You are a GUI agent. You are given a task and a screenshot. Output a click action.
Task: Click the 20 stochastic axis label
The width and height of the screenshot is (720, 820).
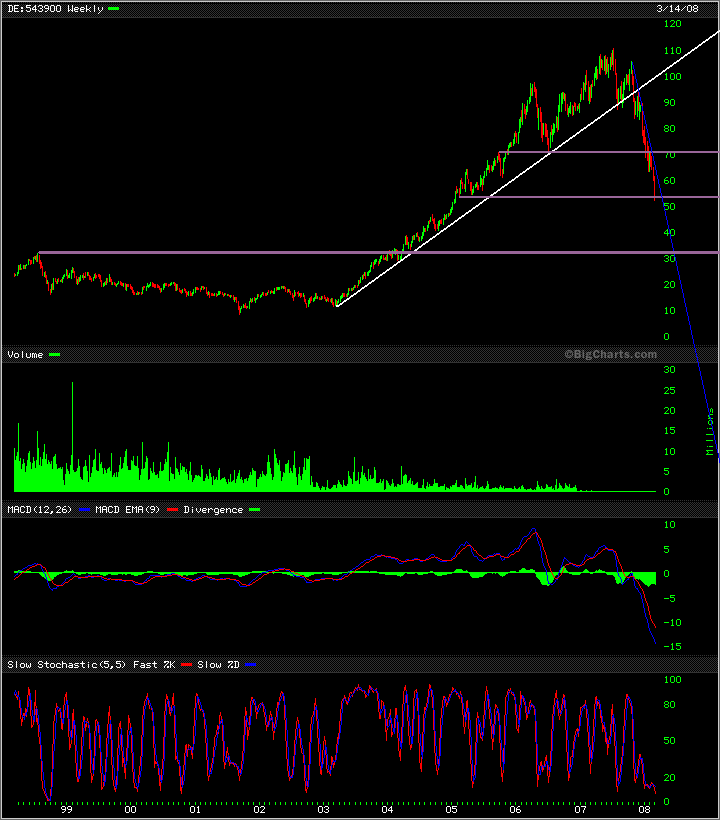[669, 778]
